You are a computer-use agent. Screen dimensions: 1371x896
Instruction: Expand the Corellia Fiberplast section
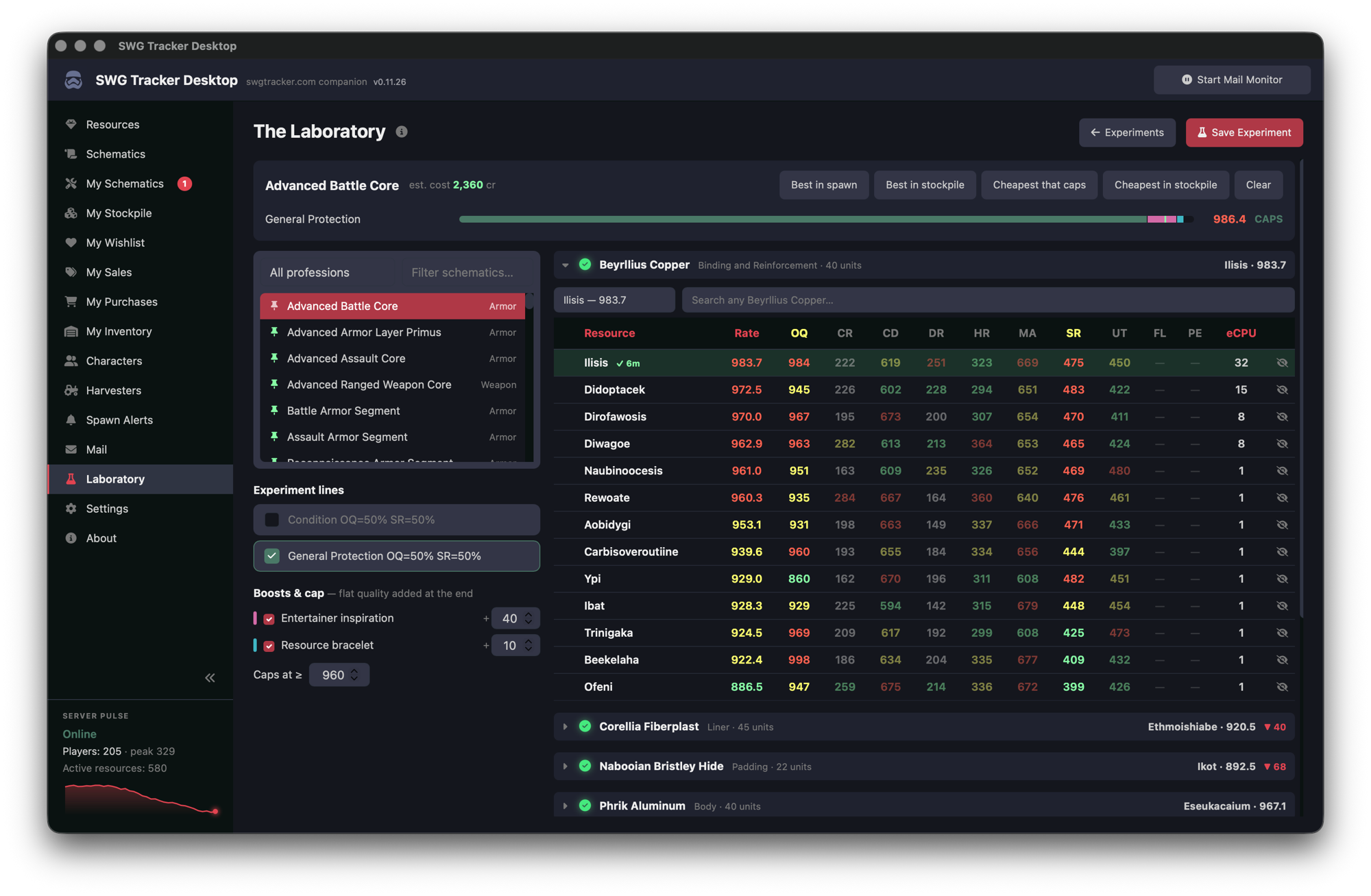566,727
